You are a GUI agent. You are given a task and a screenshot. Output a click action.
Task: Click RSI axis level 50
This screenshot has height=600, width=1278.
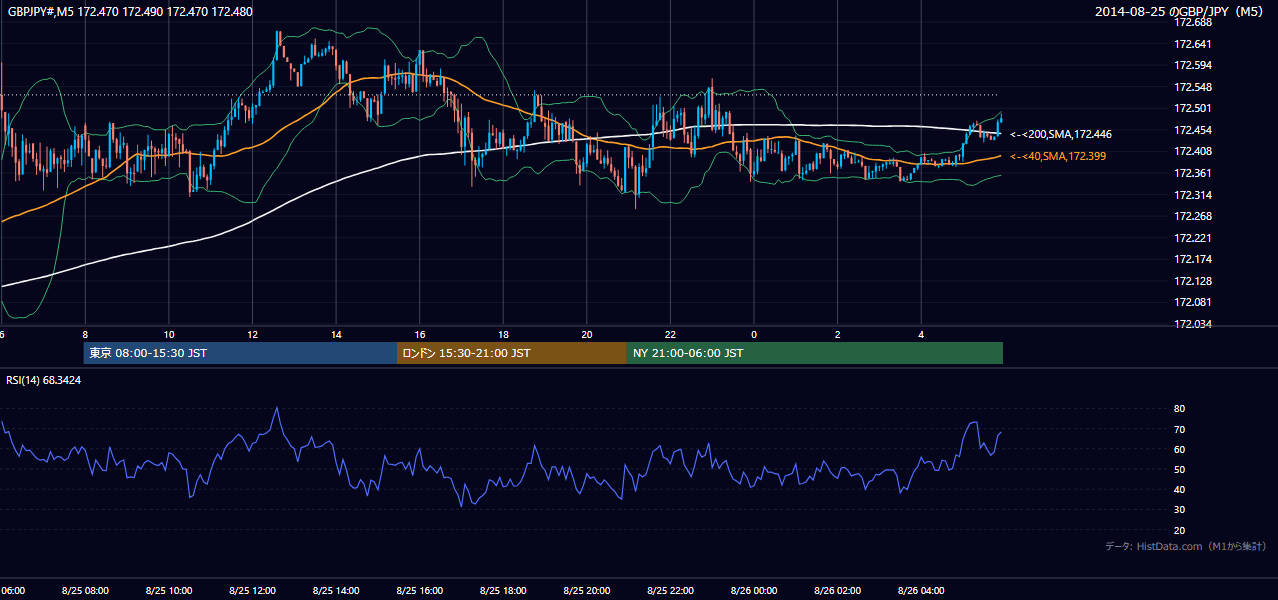click(1179, 469)
